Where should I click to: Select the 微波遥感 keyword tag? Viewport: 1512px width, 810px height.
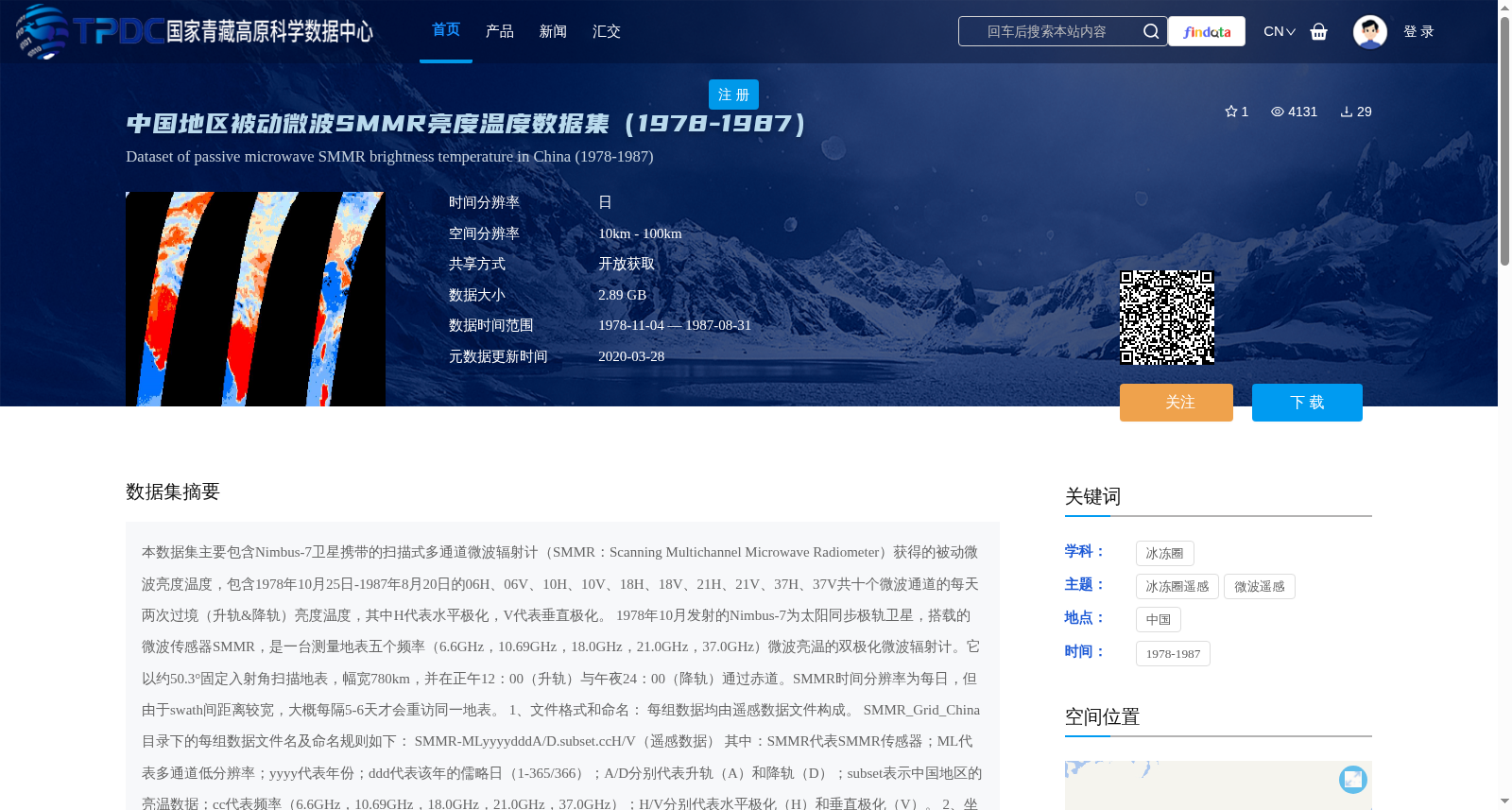pyautogui.click(x=1260, y=586)
